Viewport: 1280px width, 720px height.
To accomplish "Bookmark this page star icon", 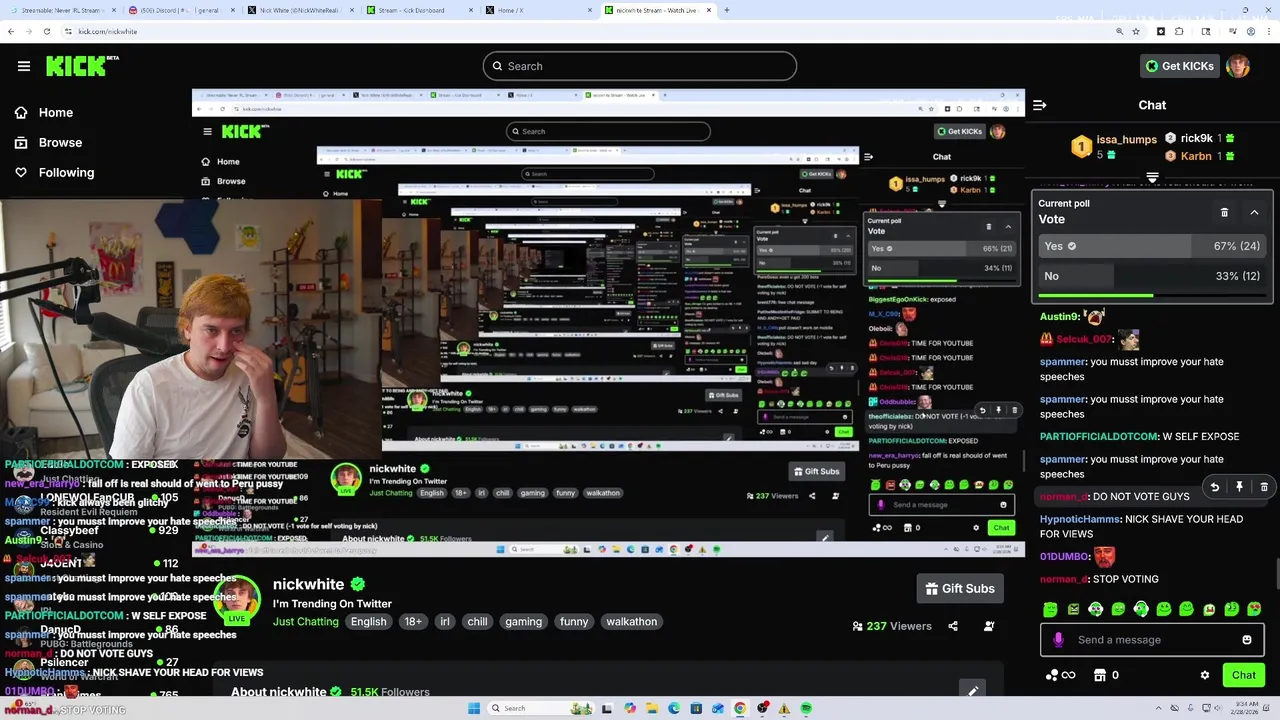I will pos(1136,31).
